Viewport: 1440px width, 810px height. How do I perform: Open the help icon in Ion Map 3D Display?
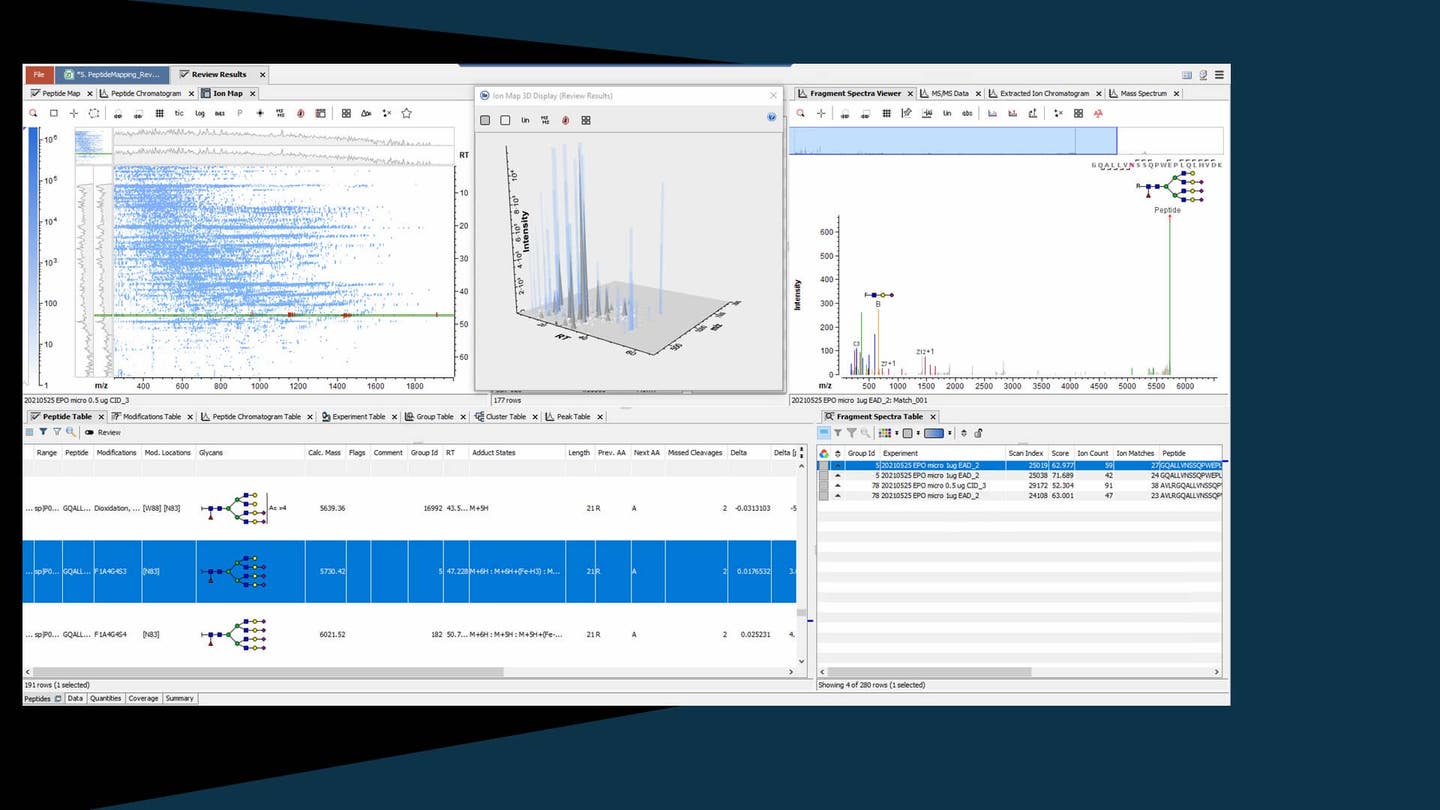(771, 117)
